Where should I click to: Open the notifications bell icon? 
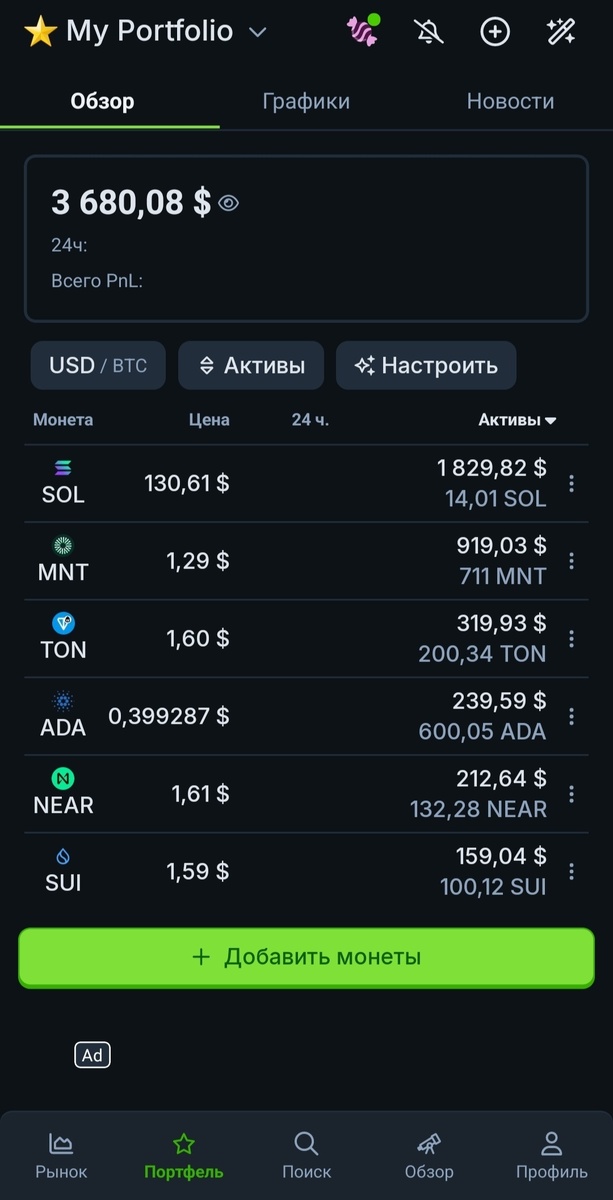tap(428, 31)
